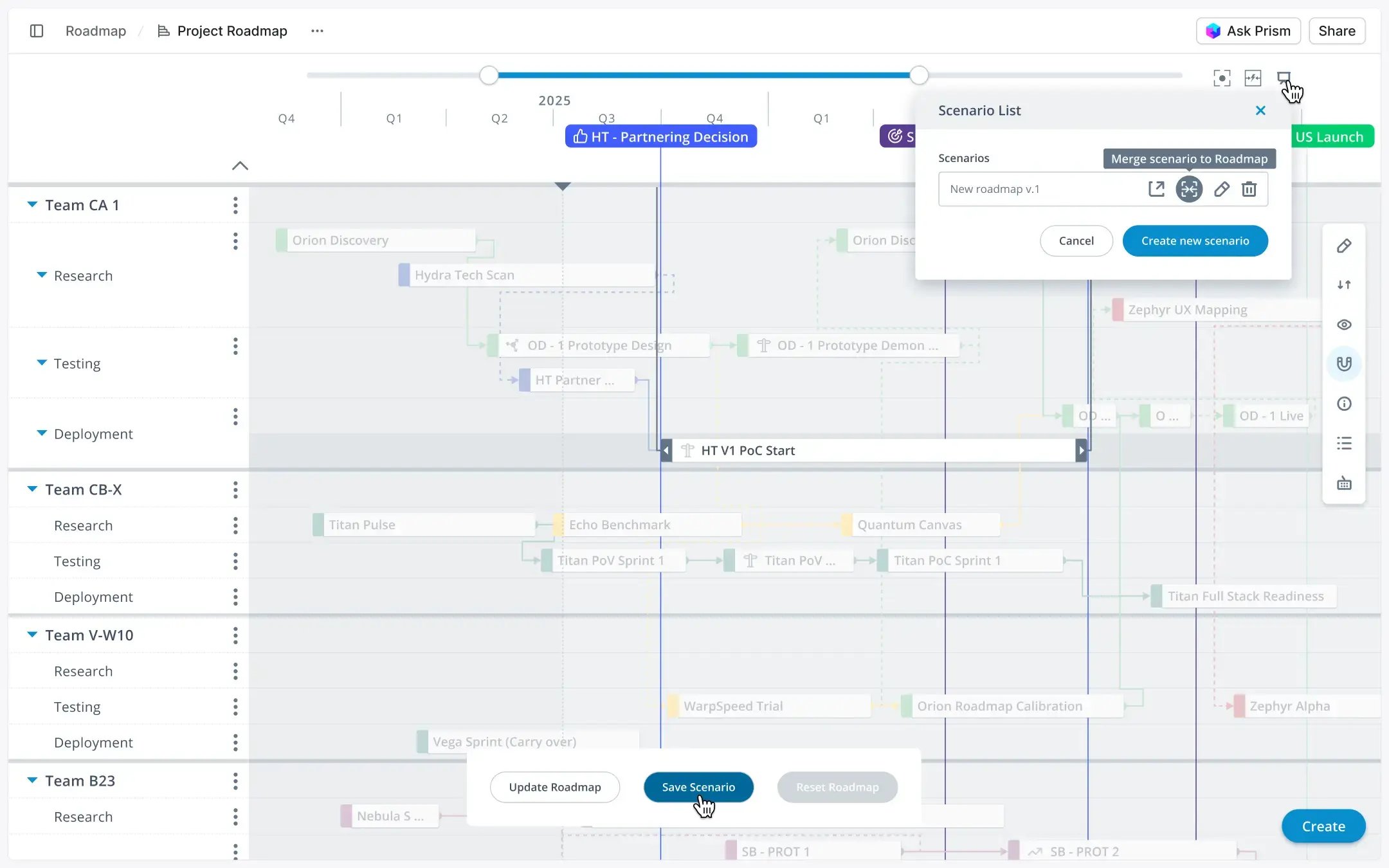1389x868 pixels.
Task: Delete the 'New roadmap v.1' scenario
Action: tap(1249, 189)
